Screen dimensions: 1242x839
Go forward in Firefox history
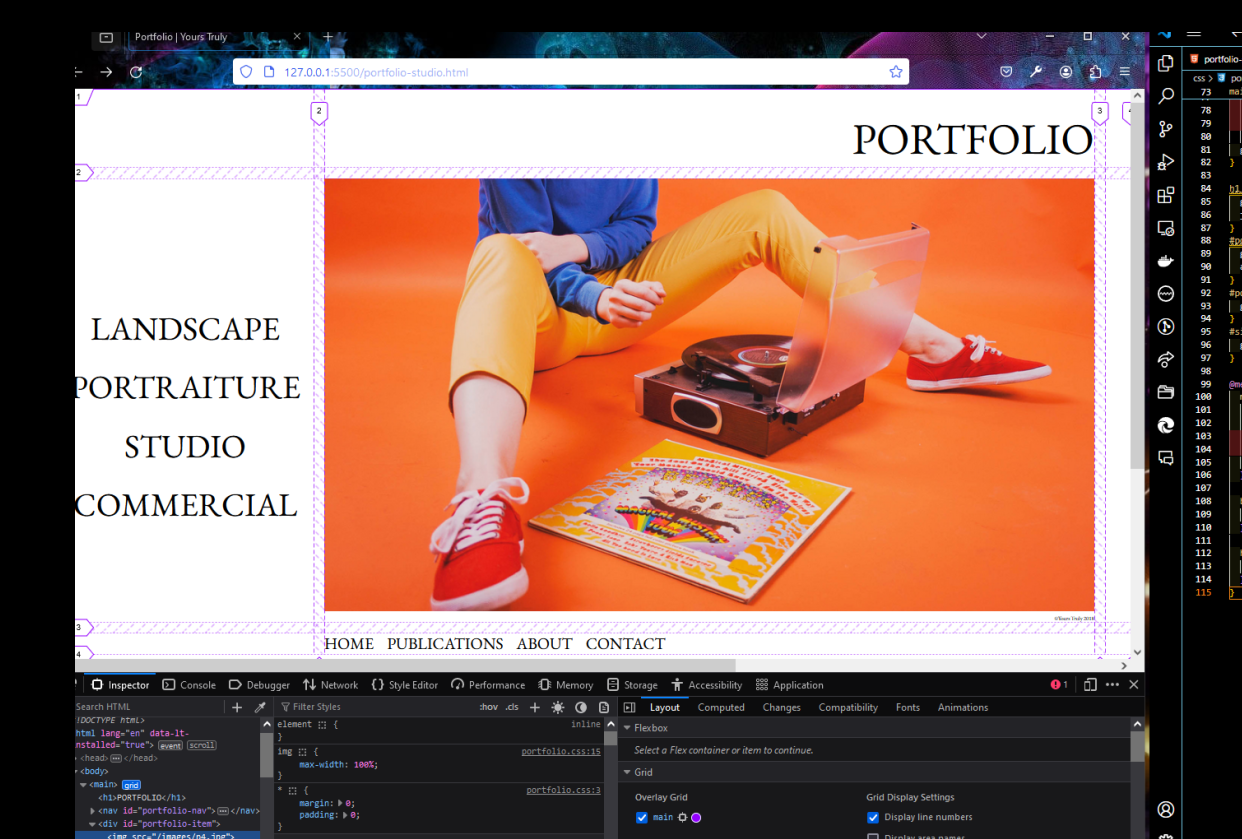(x=106, y=72)
